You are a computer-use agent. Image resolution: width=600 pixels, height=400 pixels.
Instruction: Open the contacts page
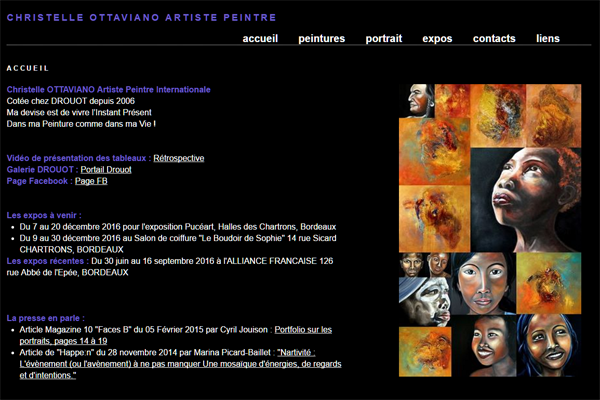tap(494, 38)
